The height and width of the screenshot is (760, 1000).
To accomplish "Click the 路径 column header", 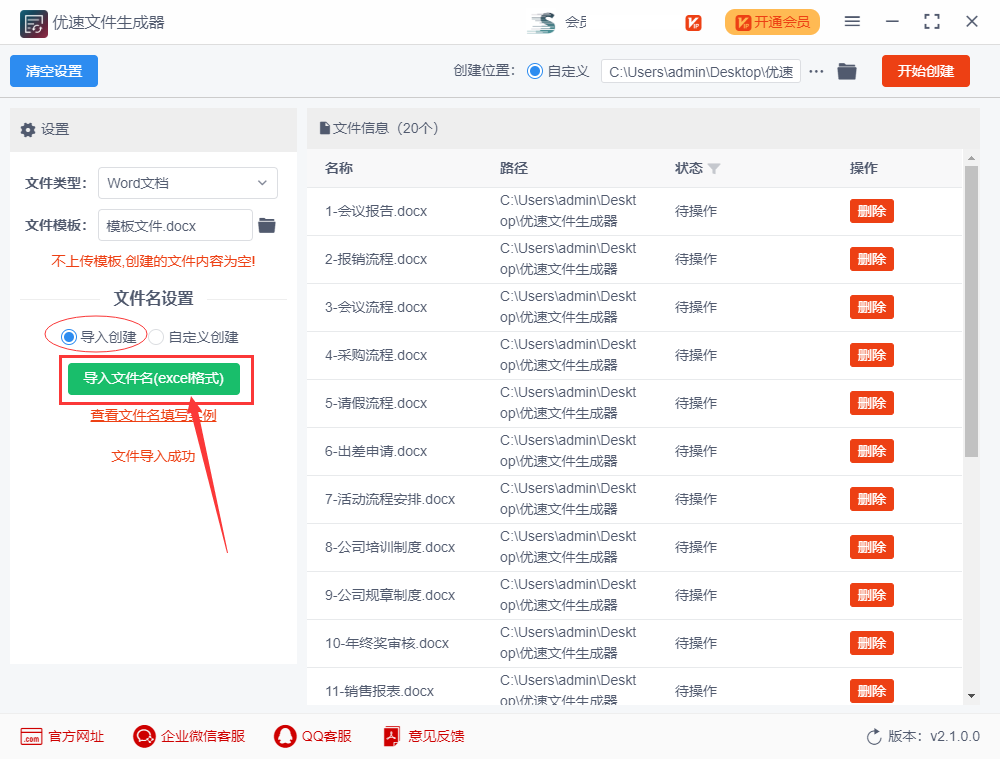I will point(514,168).
